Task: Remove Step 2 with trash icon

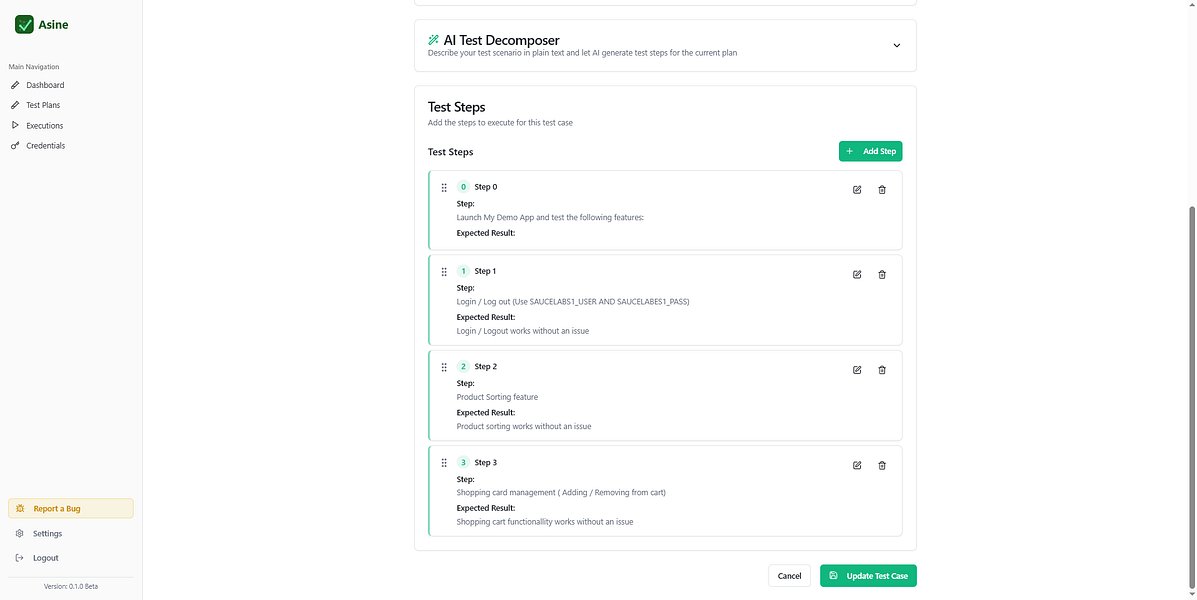Action: tap(882, 370)
